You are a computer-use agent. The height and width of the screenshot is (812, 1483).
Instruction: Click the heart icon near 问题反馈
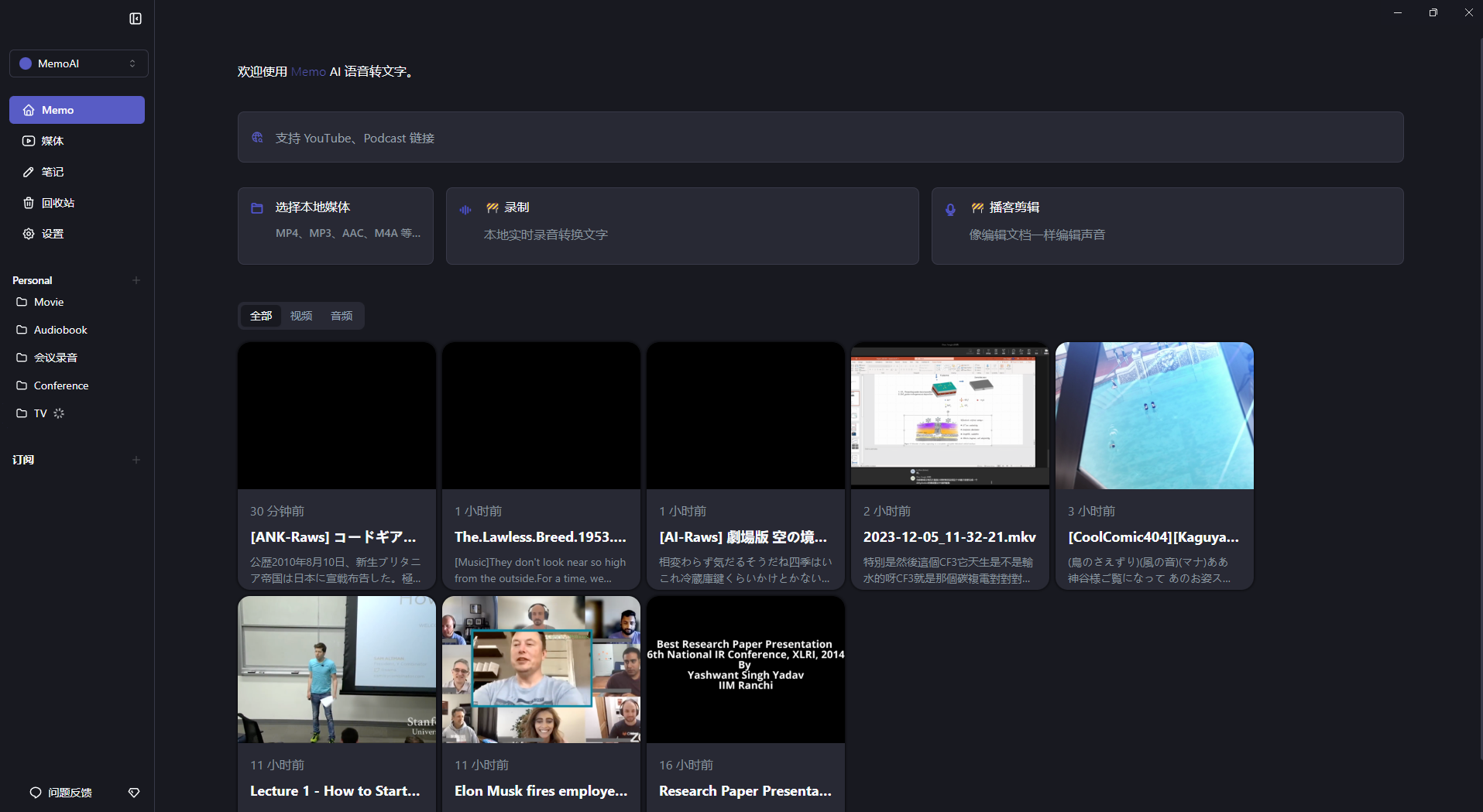[133, 792]
